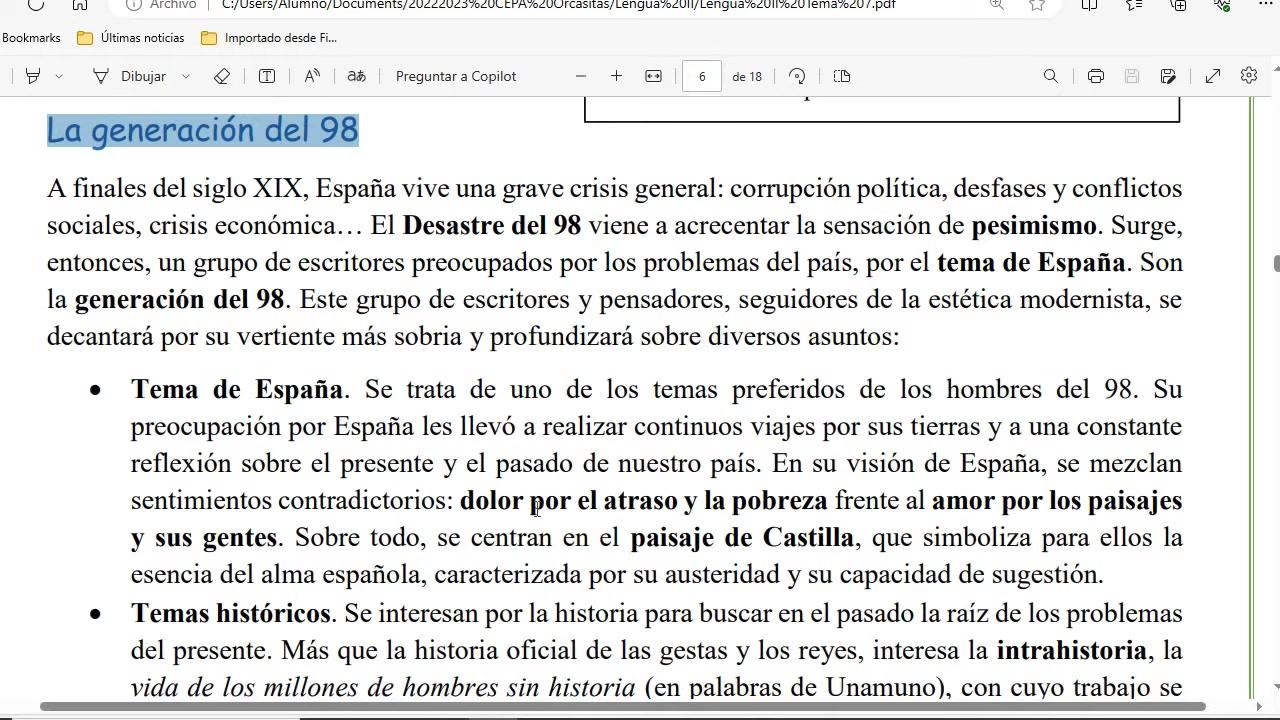Toggle the read aloud icon
This screenshot has height=720, width=1280.
tap(312, 76)
